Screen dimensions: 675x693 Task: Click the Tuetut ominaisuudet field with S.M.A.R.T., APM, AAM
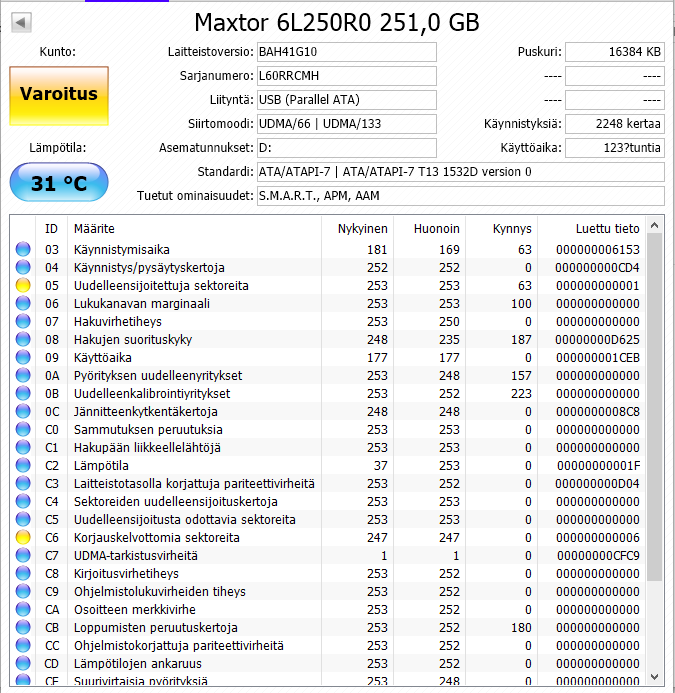(x=461, y=196)
